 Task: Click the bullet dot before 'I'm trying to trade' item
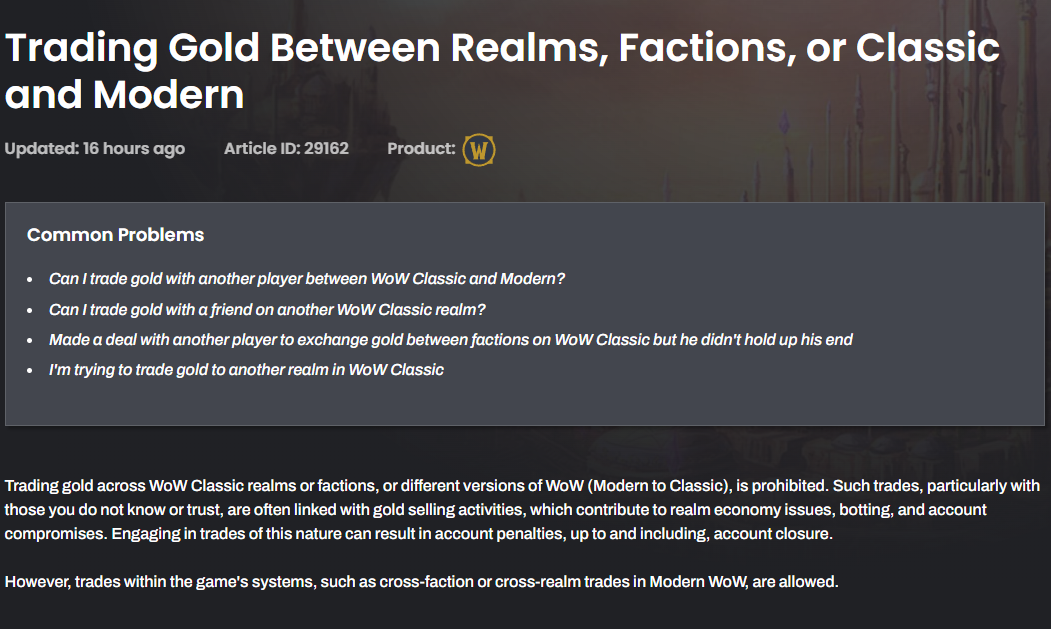[x=29, y=371]
